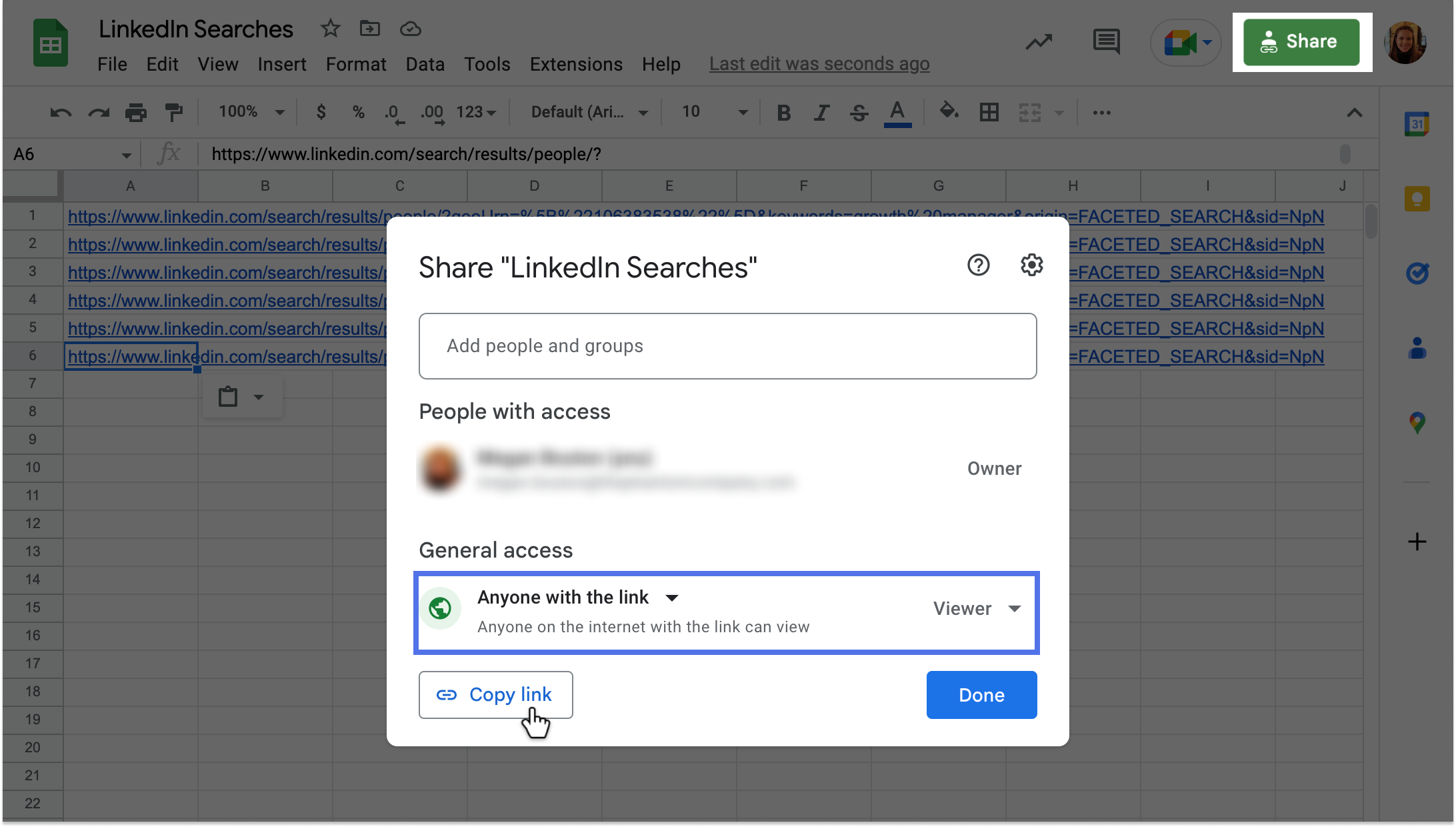
Task: Click the cloud document status icon
Action: [x=410, y=29]
